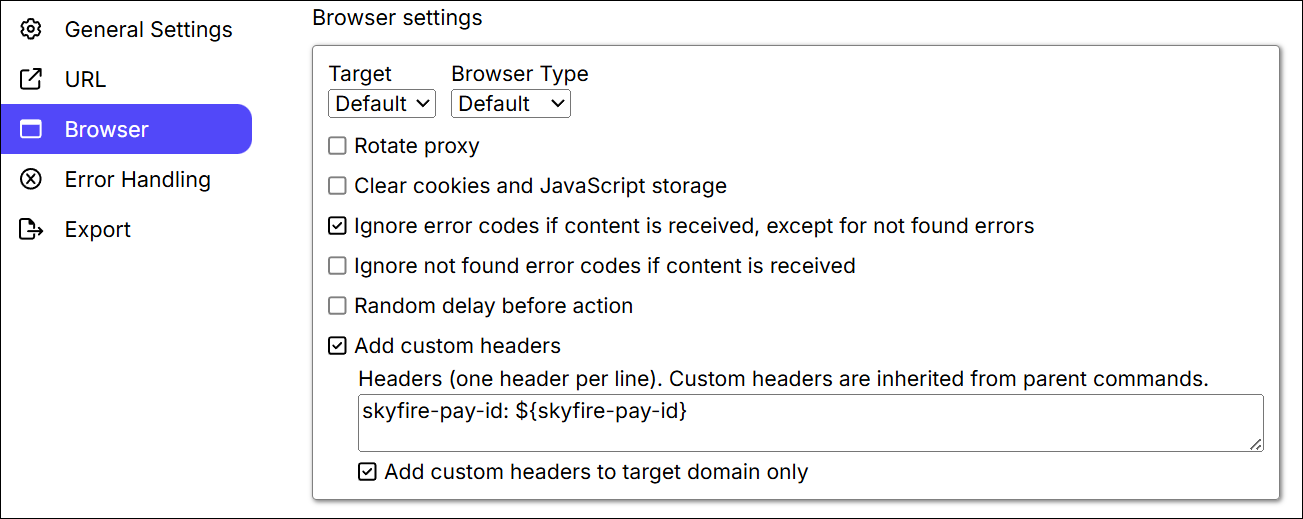Image resolution: width=1303 pixels, height=519 pixels.
Task: Click the Export arrow icon
Action: point(31,230)
